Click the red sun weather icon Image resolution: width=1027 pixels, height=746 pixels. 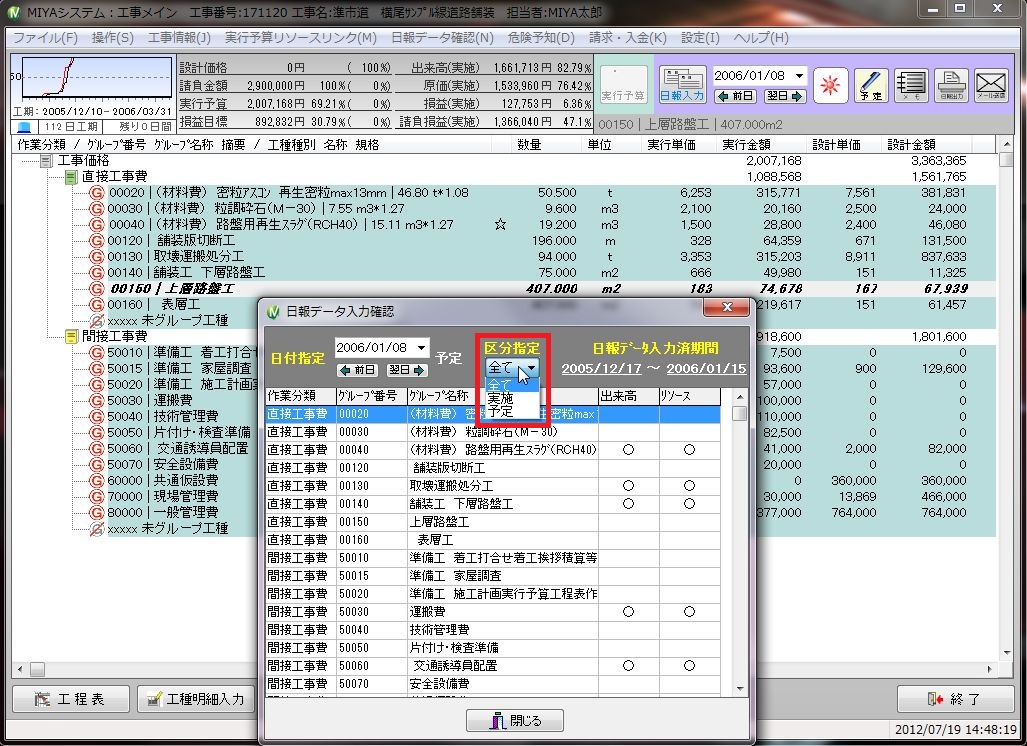[831, 85]
